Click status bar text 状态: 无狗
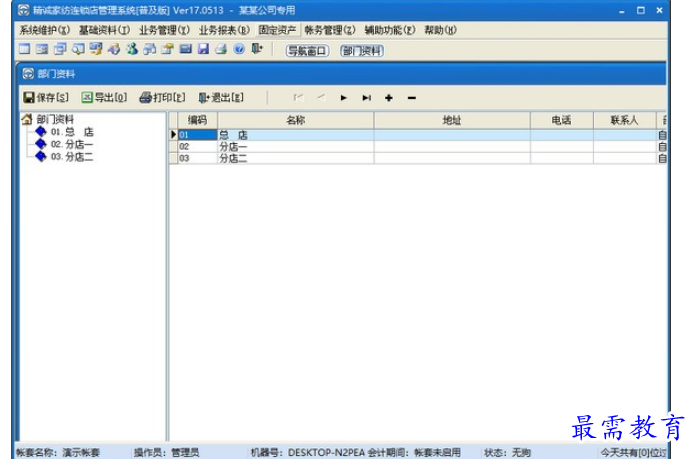Viewport: 693px width, 459px height. [507, 452]
